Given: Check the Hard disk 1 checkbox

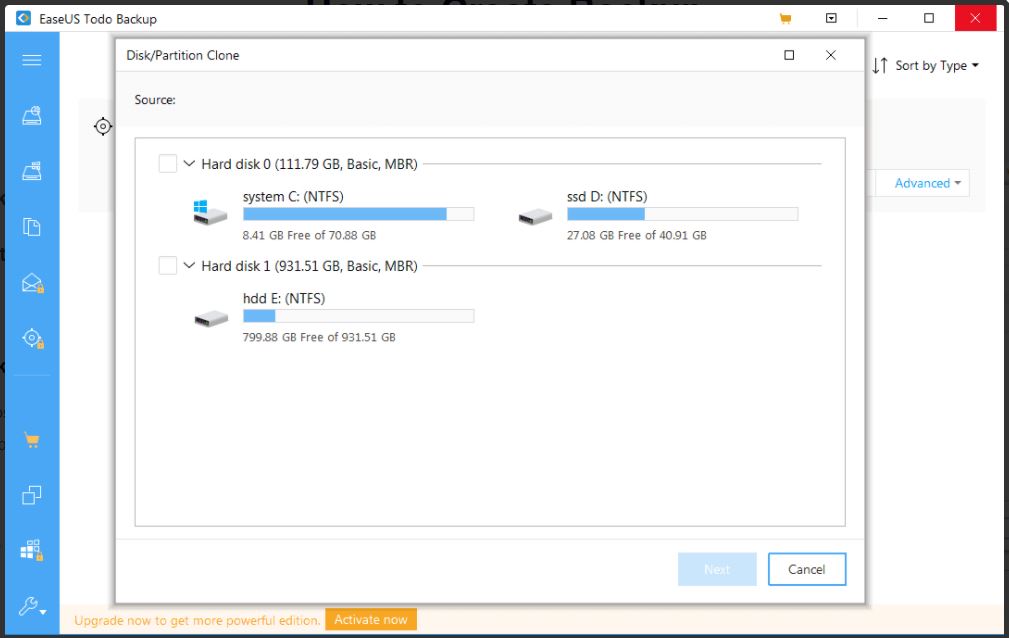Looking at the screenshot, I should (x=167, y=265).
